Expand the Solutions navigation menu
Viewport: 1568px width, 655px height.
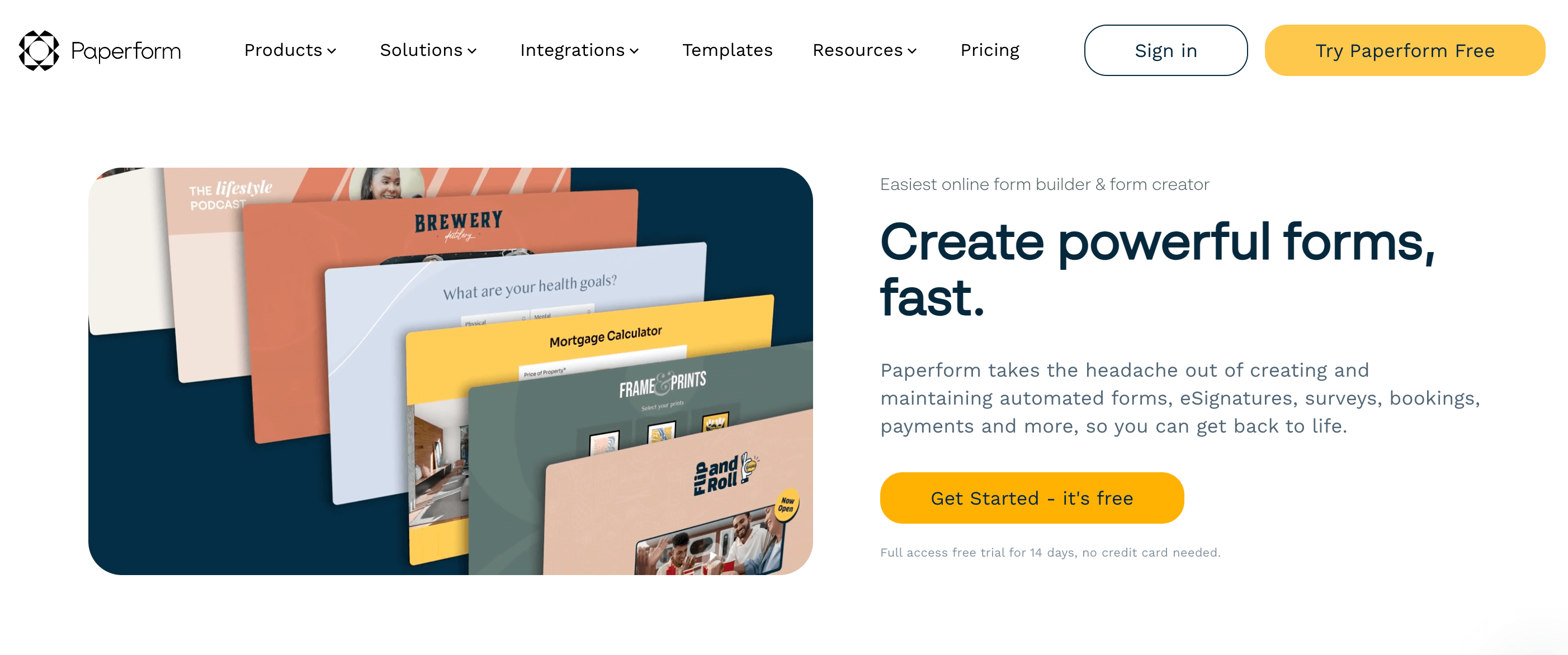(427, 49)
